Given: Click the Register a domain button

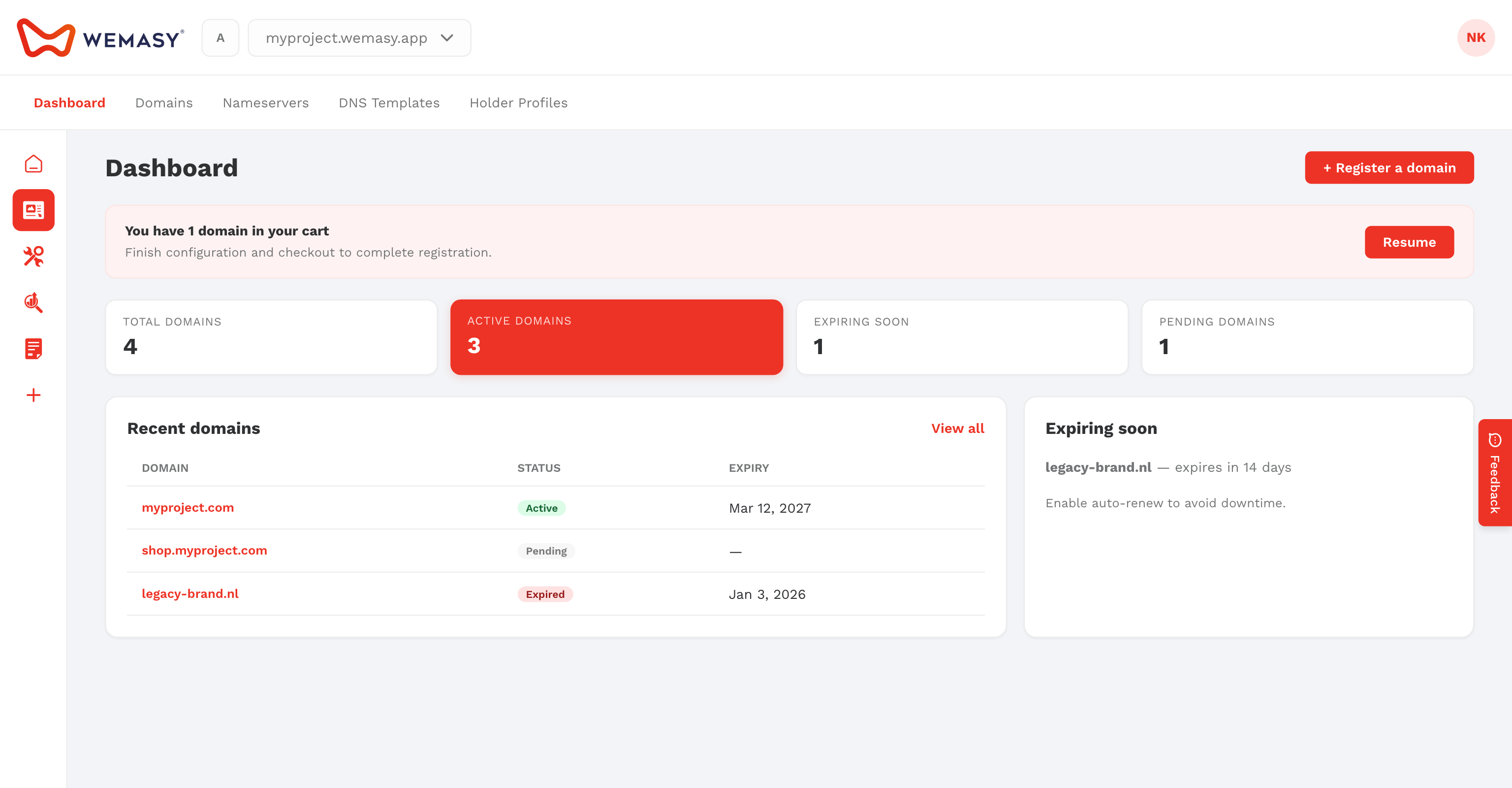Looking at the screenshot, I should click(1389, 168).
